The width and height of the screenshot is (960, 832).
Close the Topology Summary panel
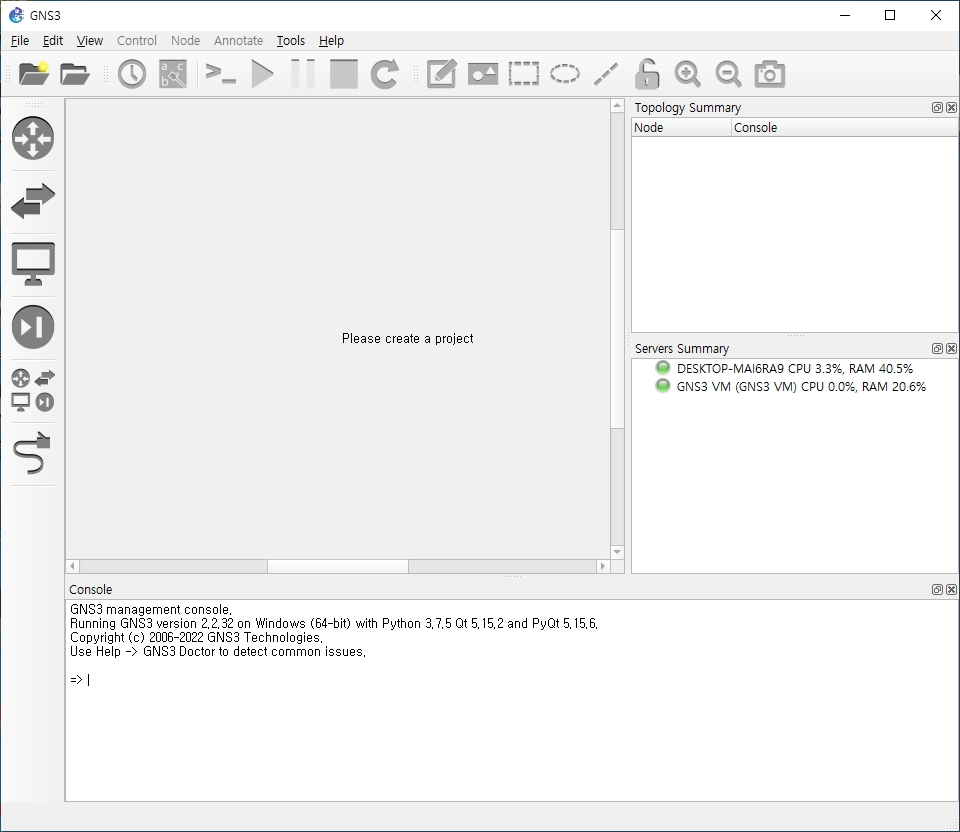pos(951,107)
